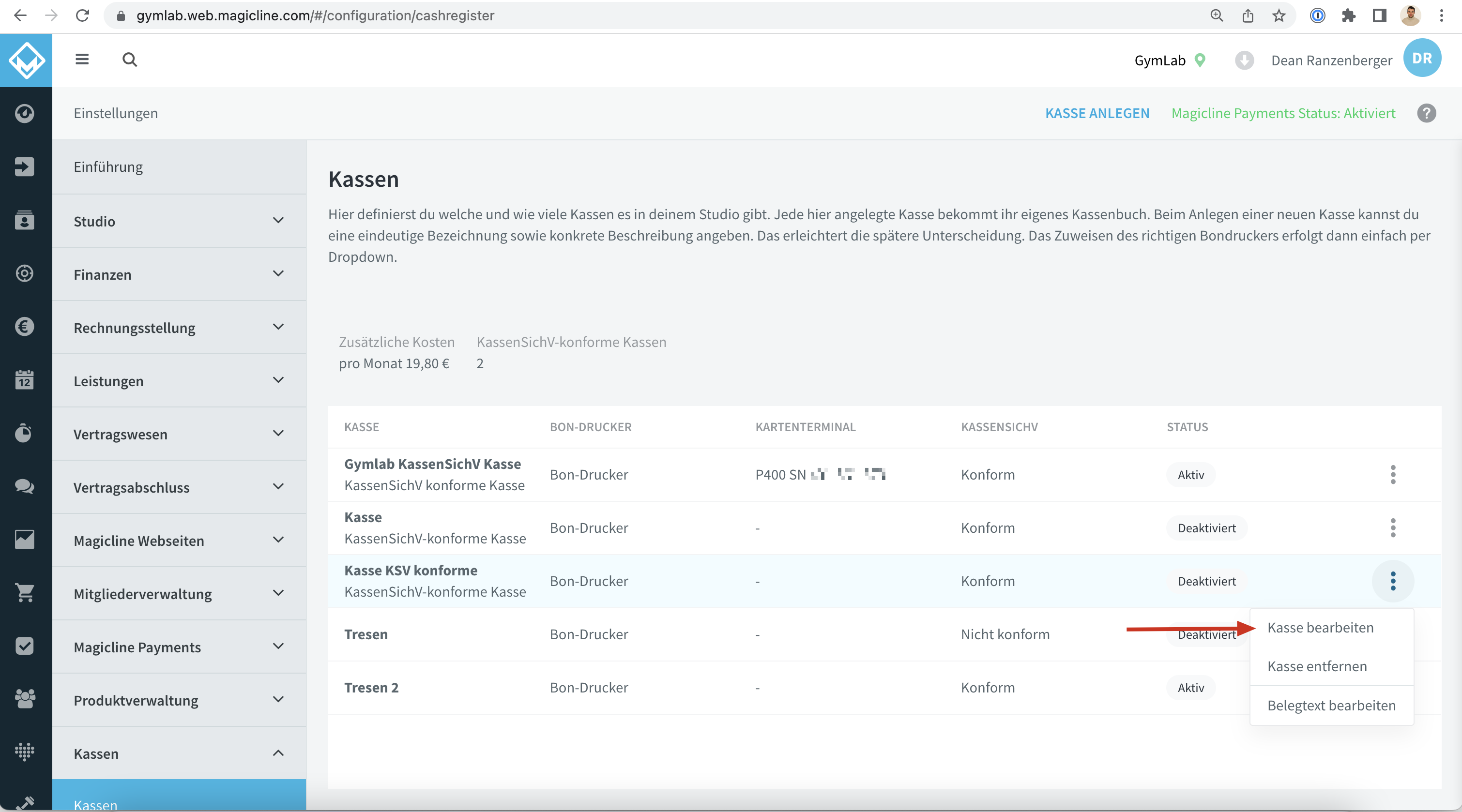Click P400 SN terminal cell
This screenshot has width=1462, height=812.
click(820, 475)
